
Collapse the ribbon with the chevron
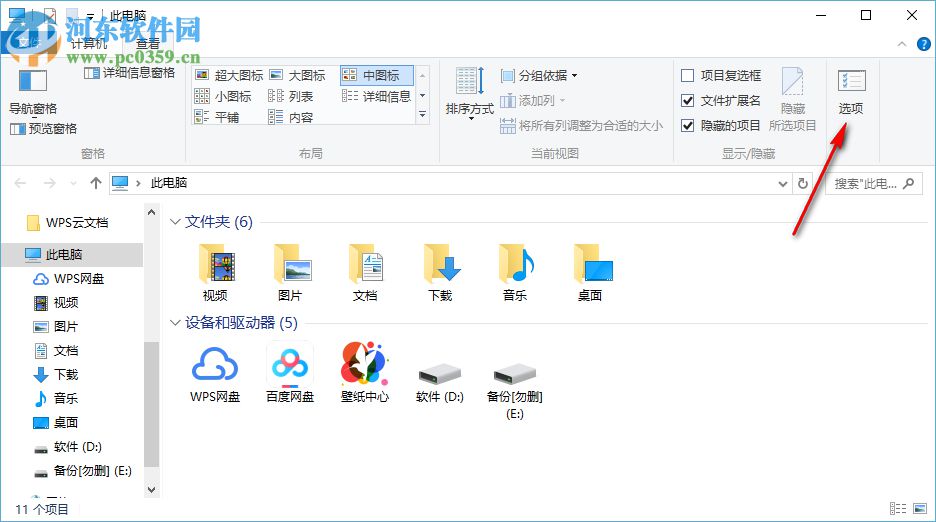point(902,44)
